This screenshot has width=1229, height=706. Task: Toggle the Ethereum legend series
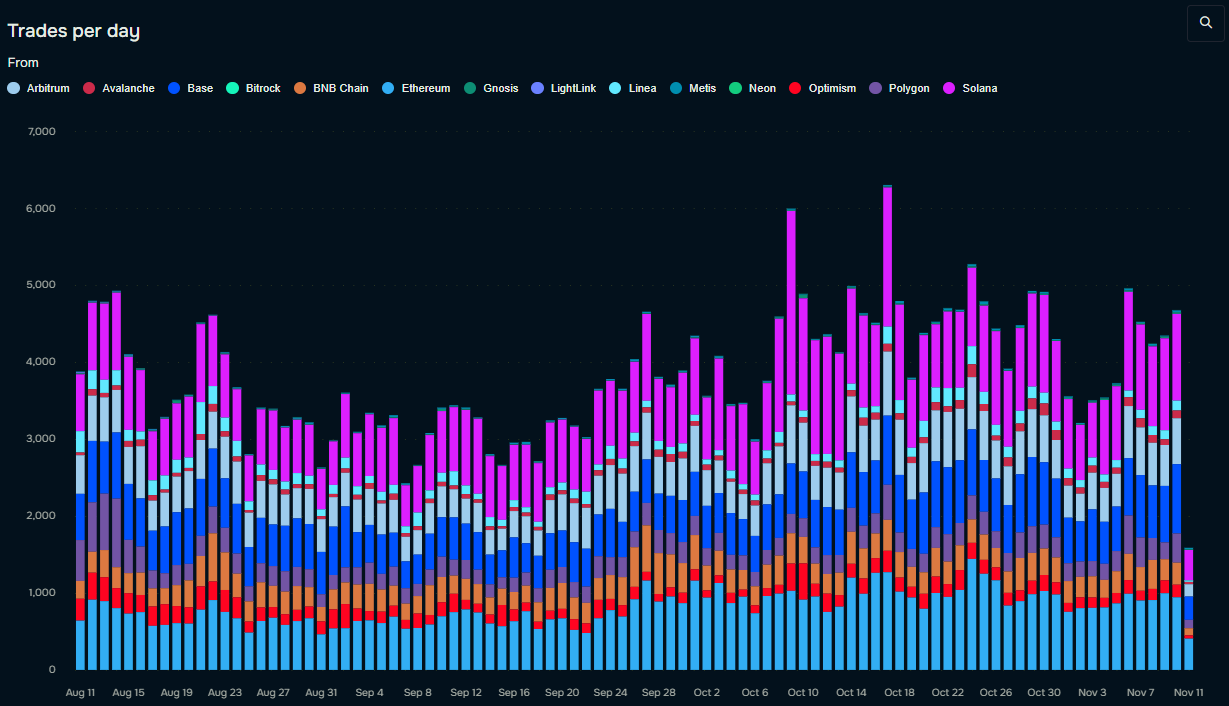(x=416, y=88)
